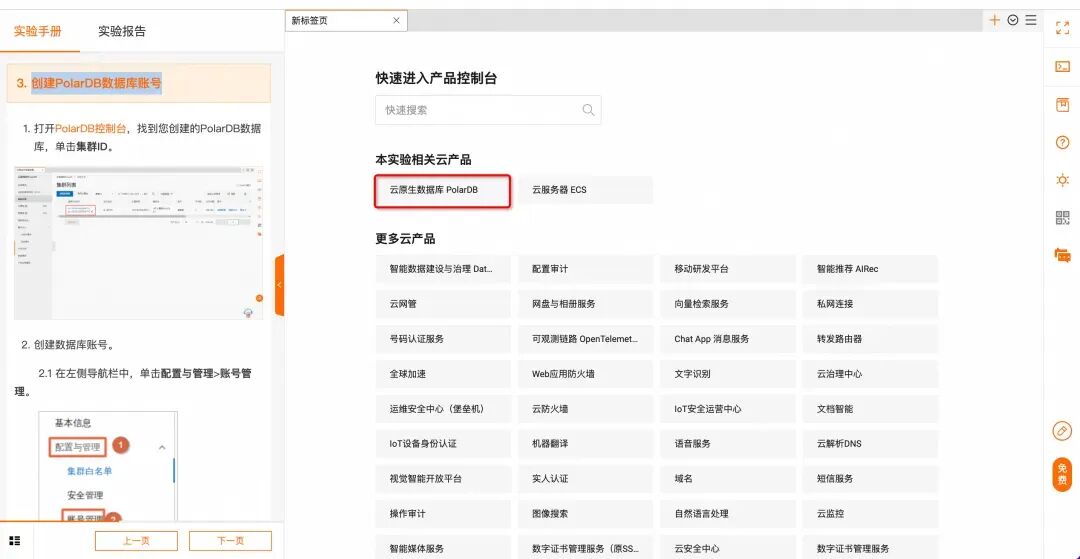
Task: Click the orange 免费 badge
Action: tap(1062, 474)
